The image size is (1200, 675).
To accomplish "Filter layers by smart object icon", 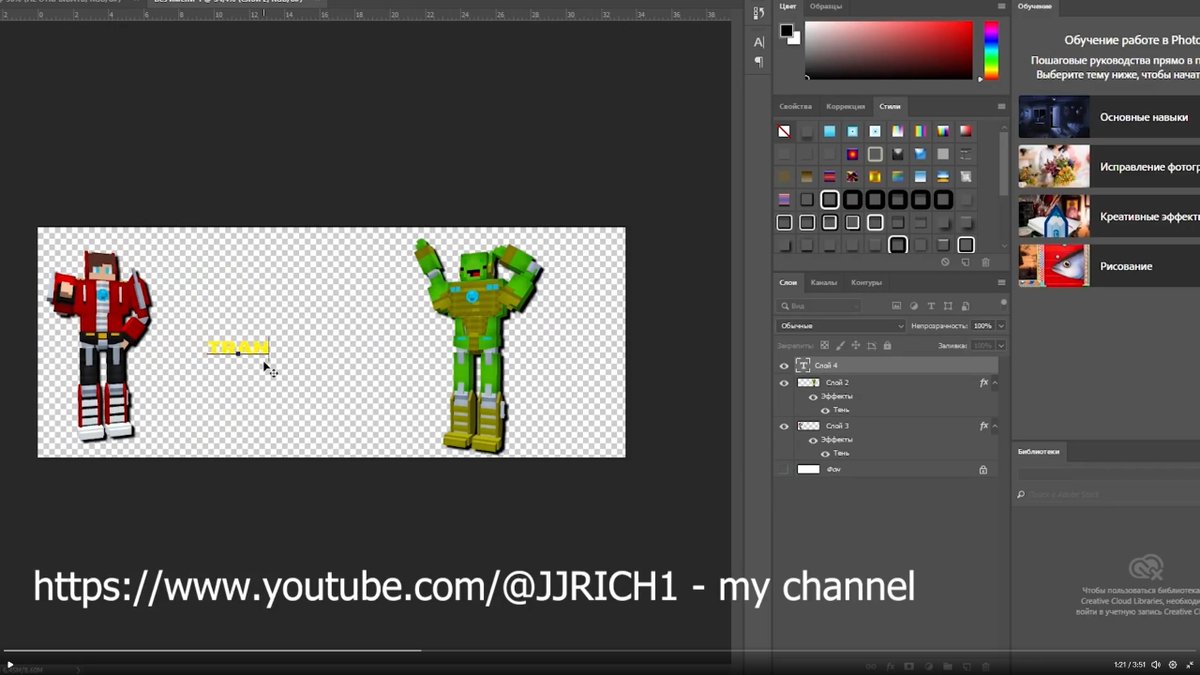I will 966,306.
